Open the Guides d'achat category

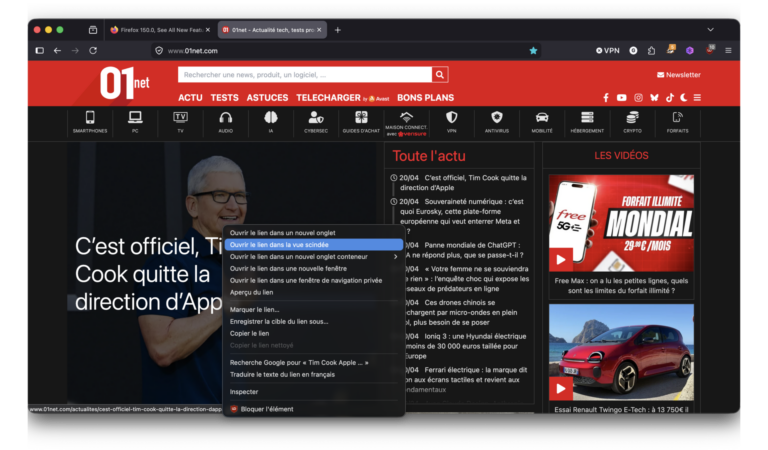(361, 122)
